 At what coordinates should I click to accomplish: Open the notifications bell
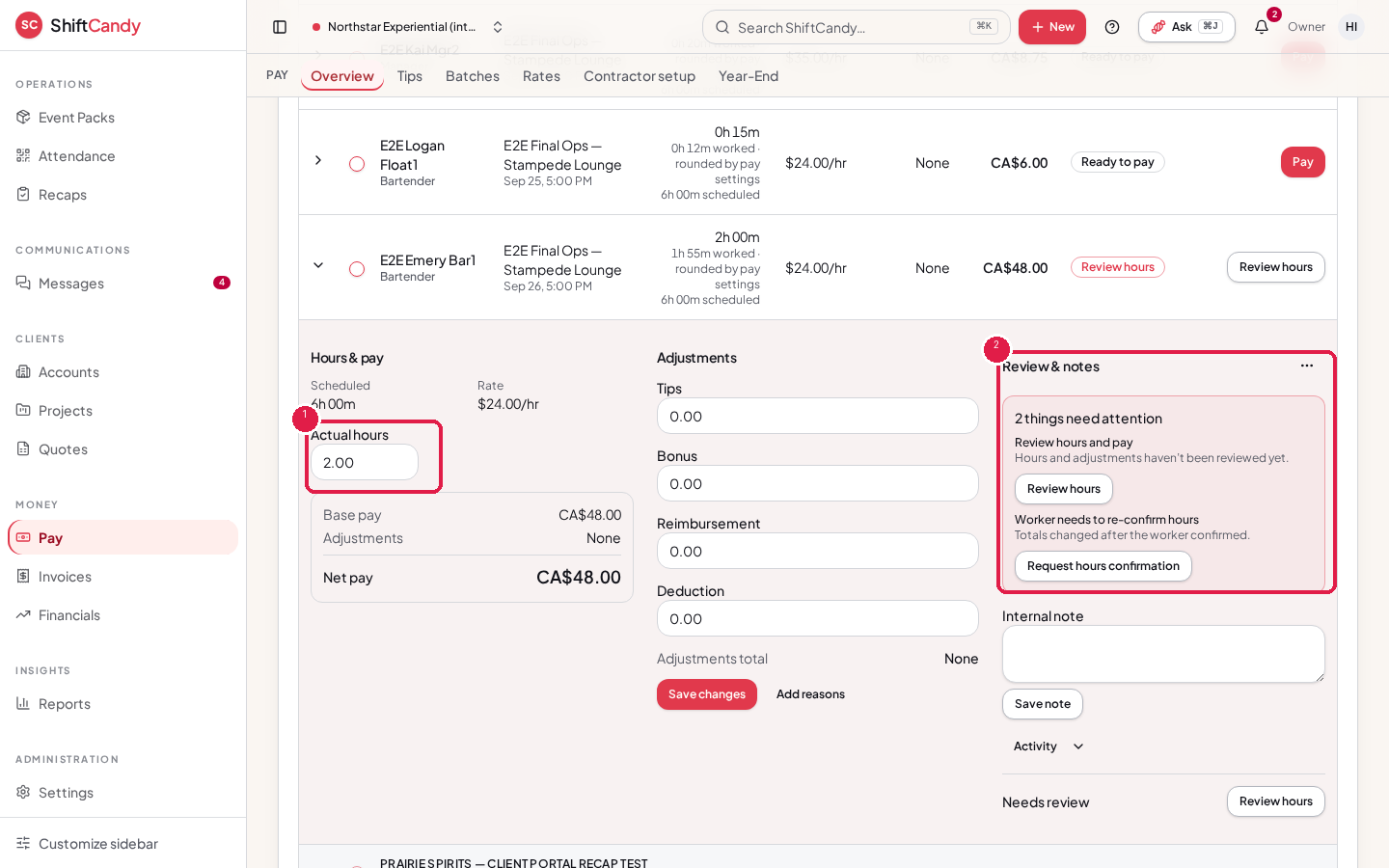point(1262,27)
